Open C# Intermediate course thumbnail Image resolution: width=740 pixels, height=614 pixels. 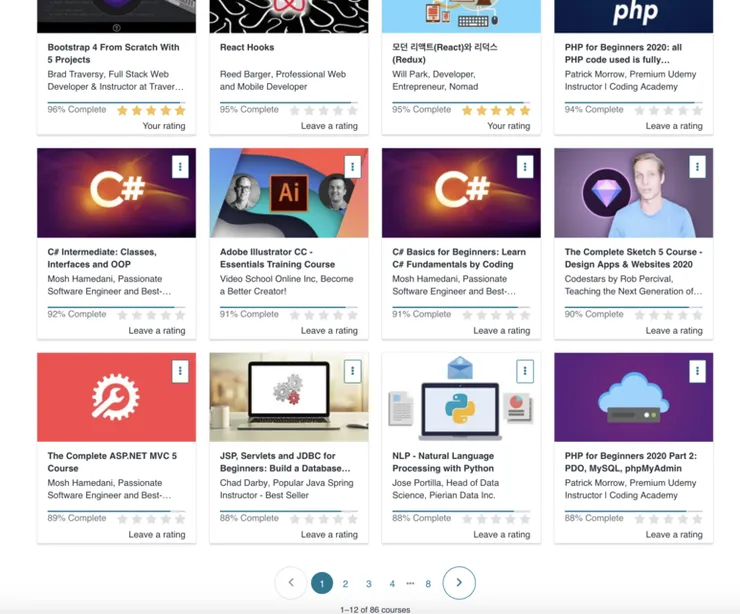click(x=117, y=193)
